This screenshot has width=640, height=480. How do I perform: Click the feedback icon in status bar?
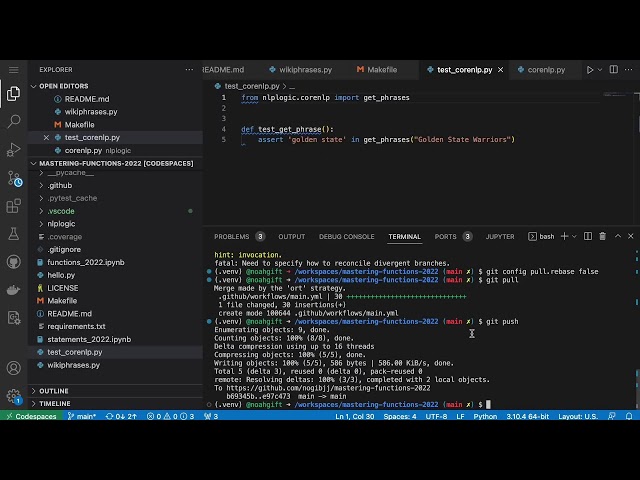coord(611,416)
